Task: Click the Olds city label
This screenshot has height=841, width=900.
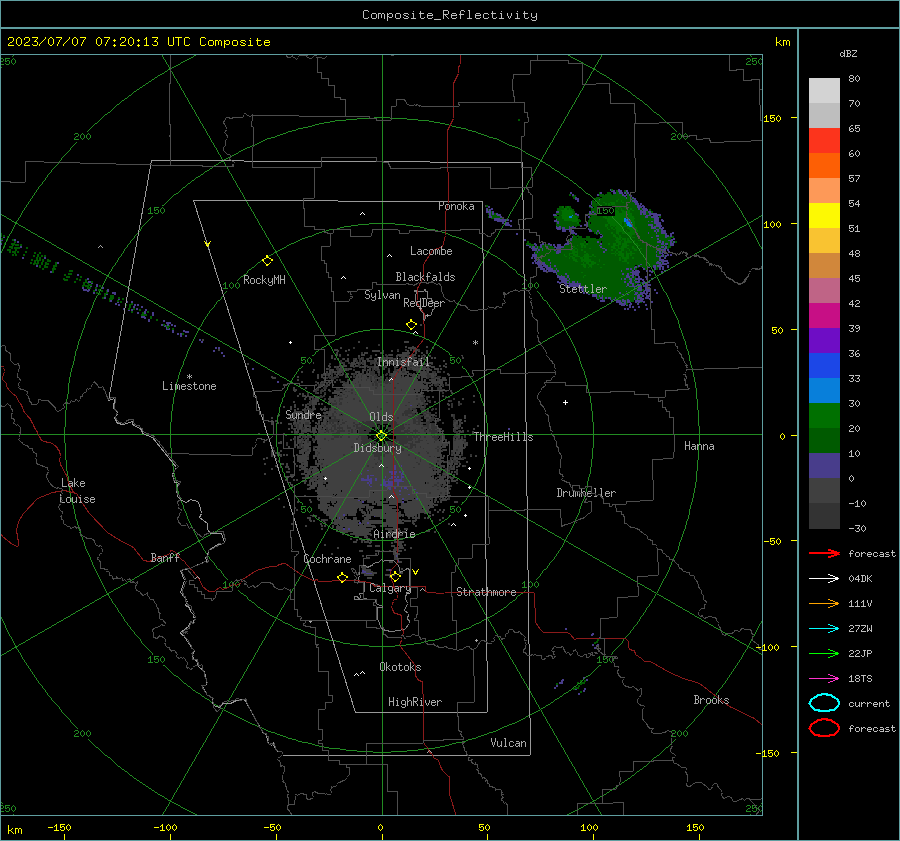Action: click(381, 417)
